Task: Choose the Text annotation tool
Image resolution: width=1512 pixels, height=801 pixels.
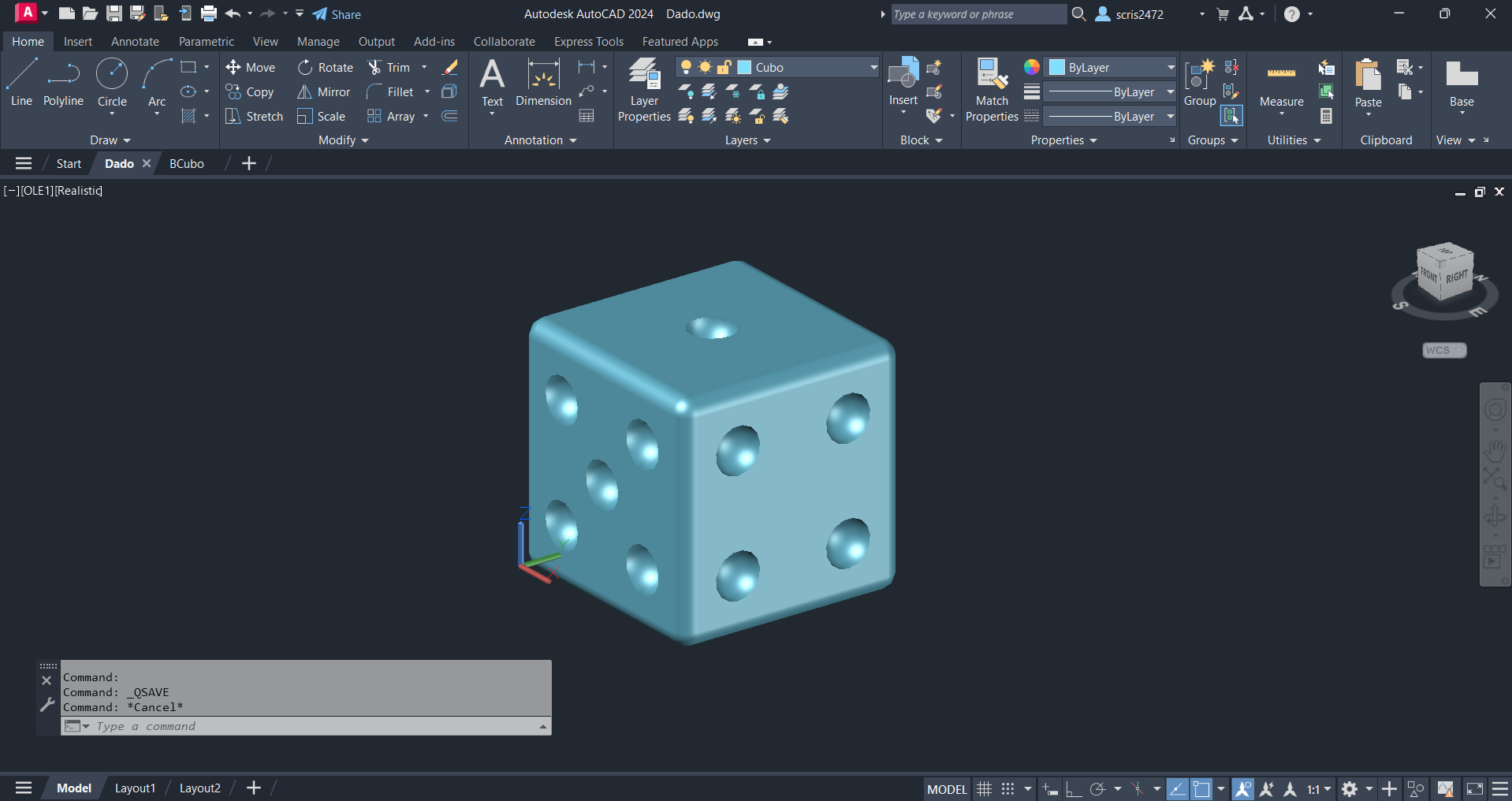Action: tap(492, 84)
